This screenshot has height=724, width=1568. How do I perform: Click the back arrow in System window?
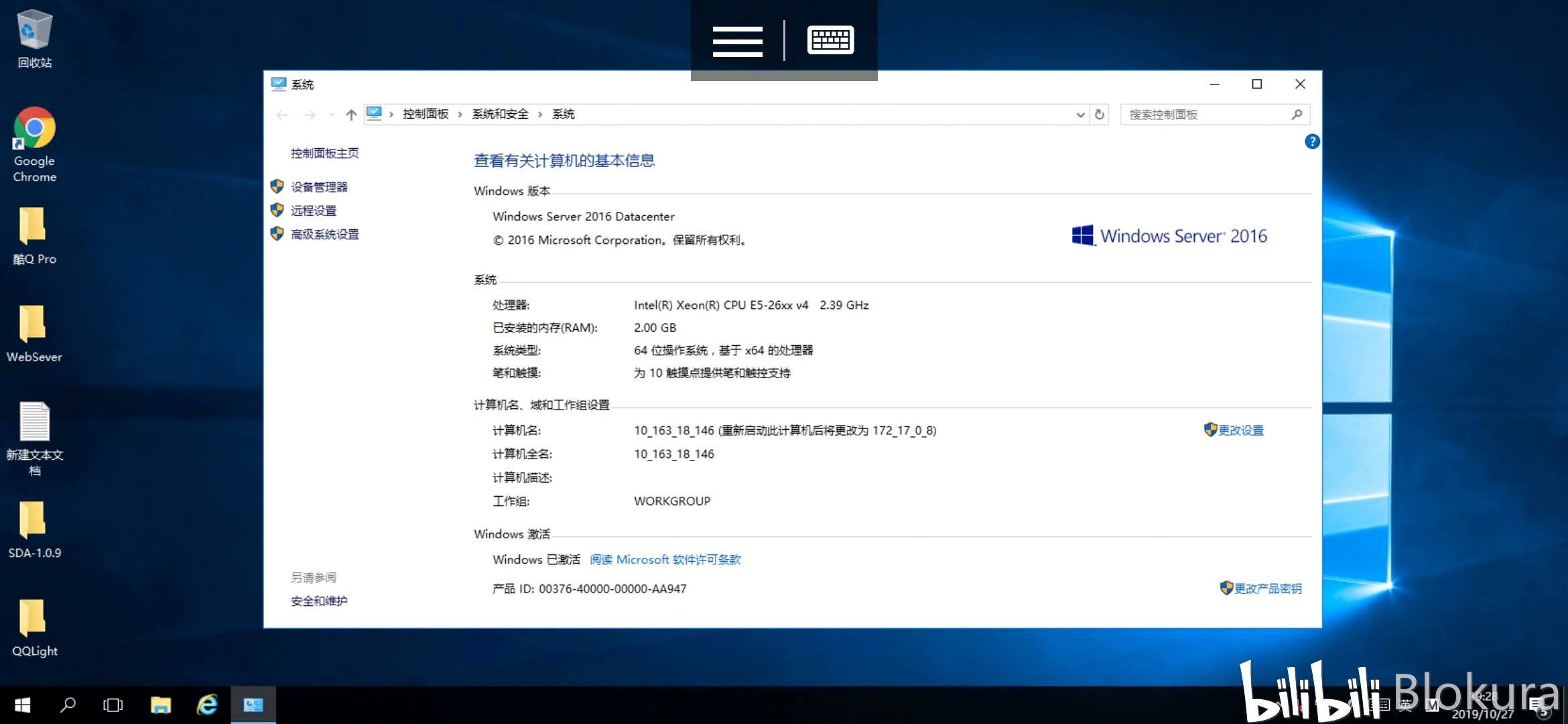click(282, 115)
